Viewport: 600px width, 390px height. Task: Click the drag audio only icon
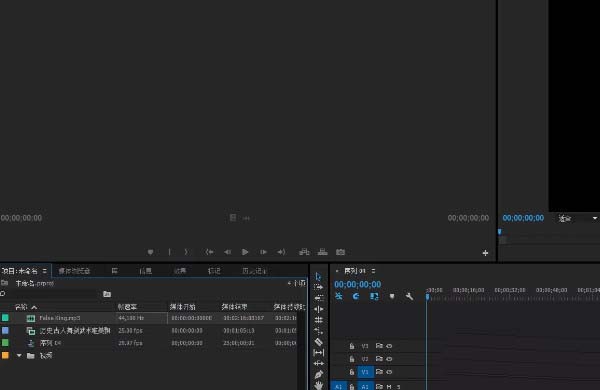click(x=246, y=219)
